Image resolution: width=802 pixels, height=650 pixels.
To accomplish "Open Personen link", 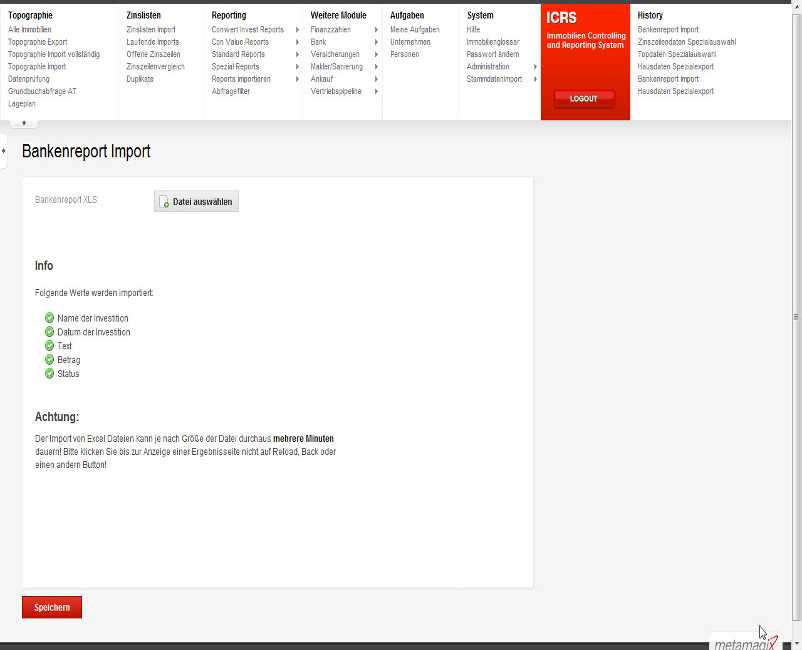I will click(x=405, y=54).
